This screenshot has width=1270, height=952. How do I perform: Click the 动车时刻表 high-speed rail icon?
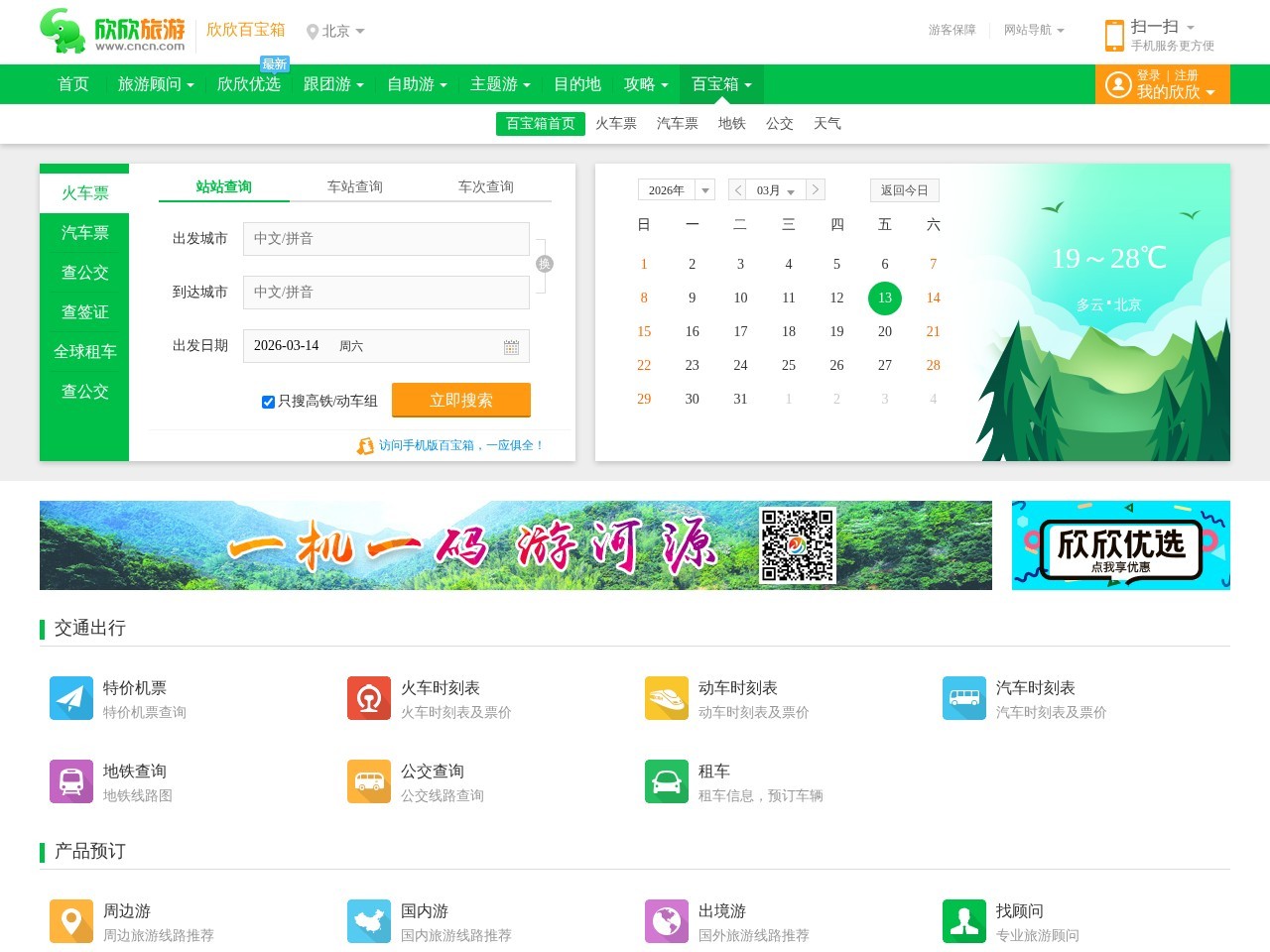(x=666, y=698)
